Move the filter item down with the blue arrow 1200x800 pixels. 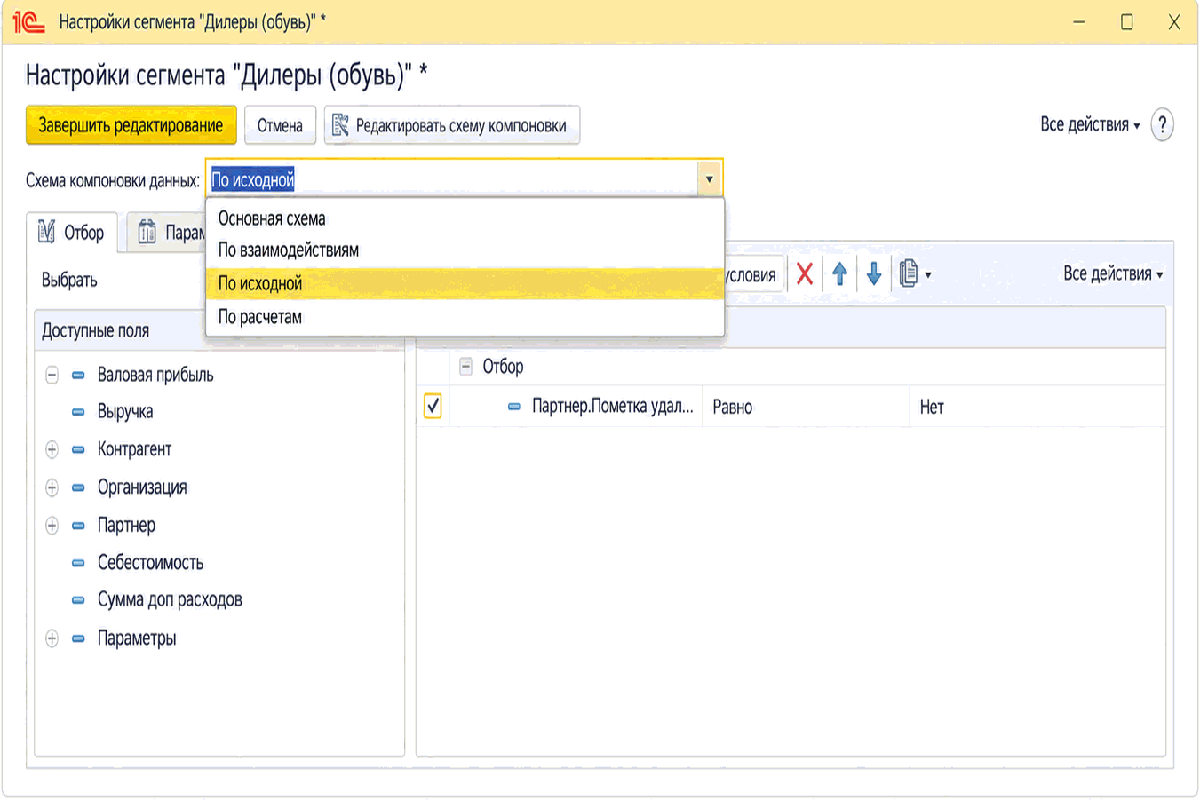click(x=874, y=274)
